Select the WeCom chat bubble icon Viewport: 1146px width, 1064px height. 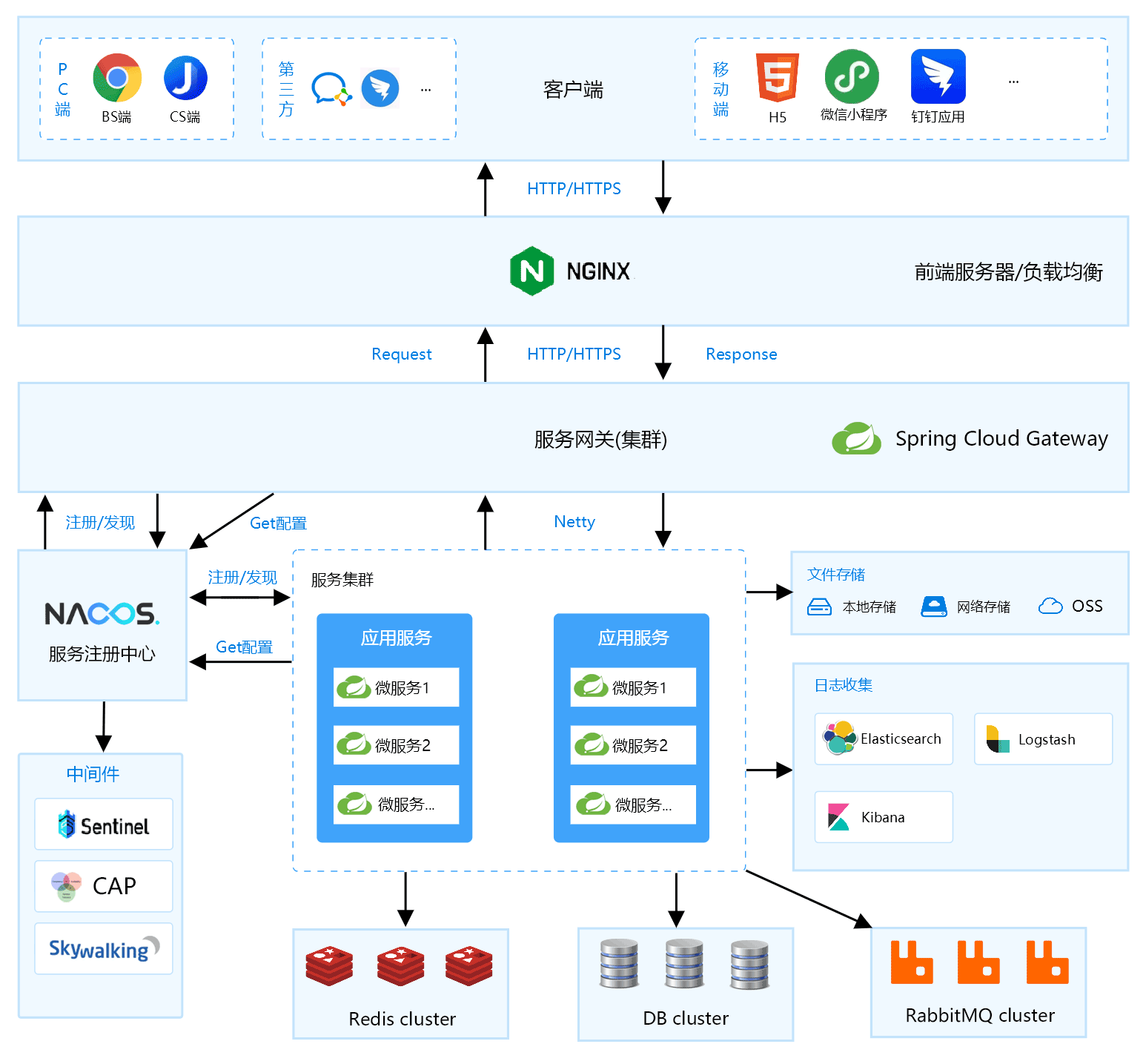pyautogui.click(x=331, y=89)
